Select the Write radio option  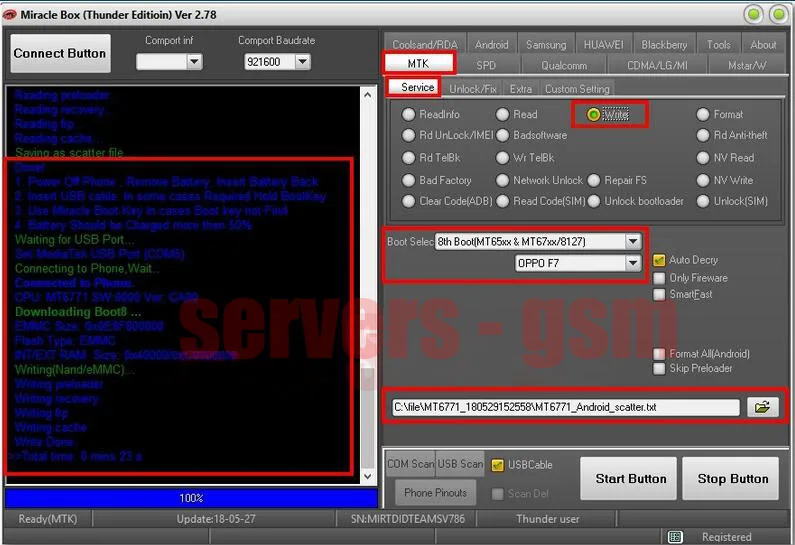593,115
